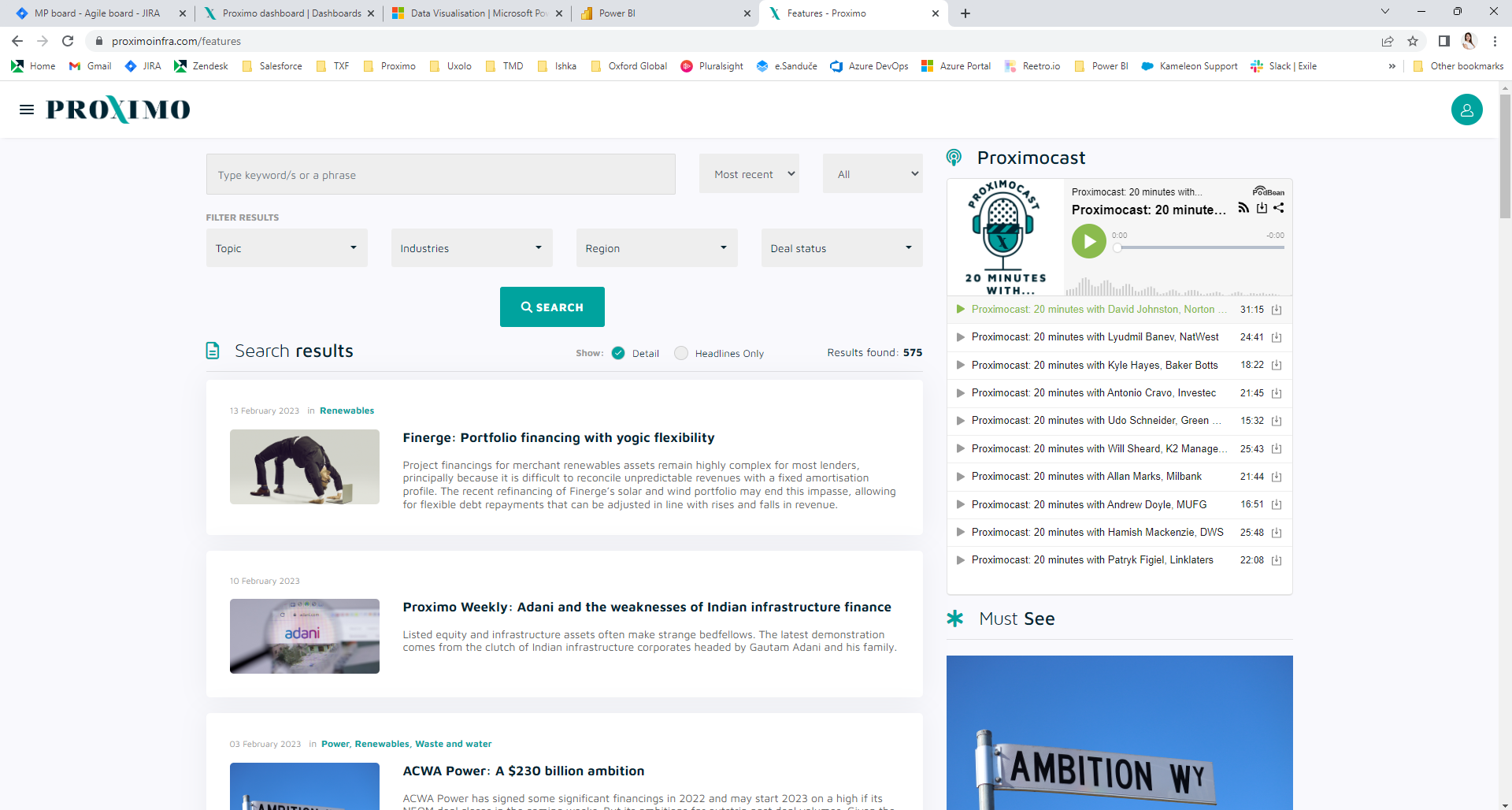Image resolution: width=1512 pixels, height=810 pixels.
Task: Open the All content type dropdown
Action: click(x=873, y=174)
